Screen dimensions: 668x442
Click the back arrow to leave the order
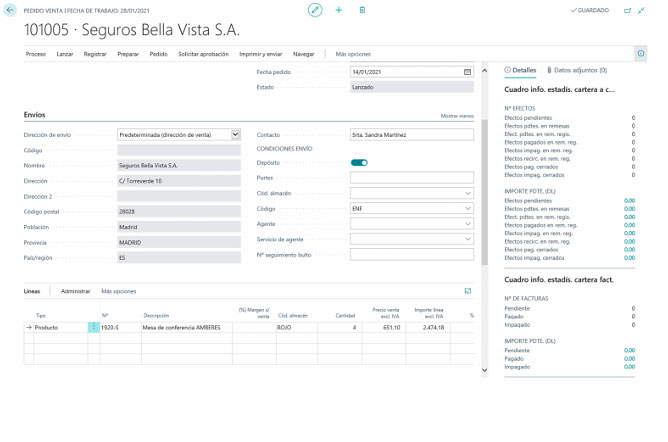[x=10, y=9]
